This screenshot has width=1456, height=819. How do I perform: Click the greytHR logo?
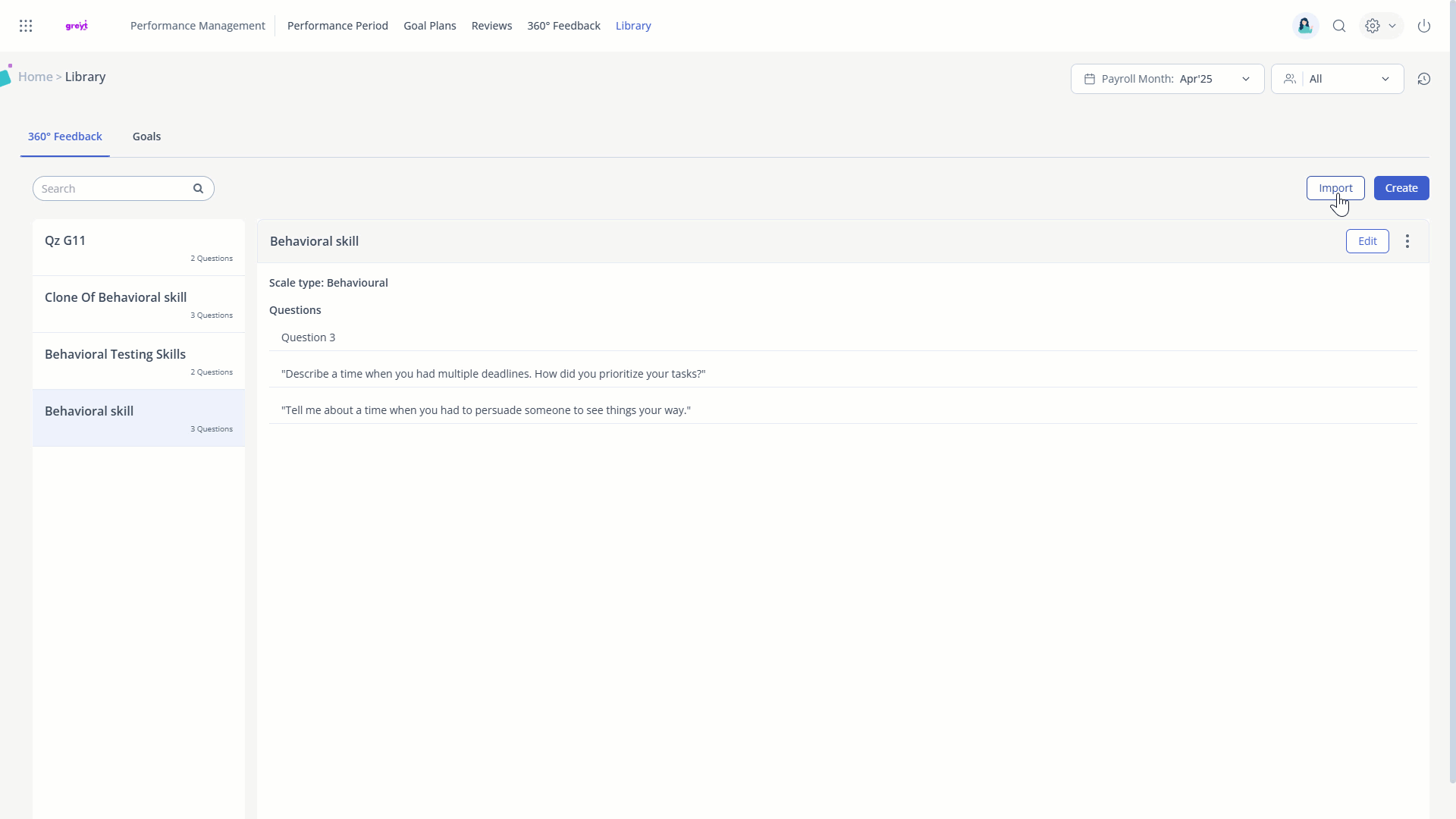tap(77, 26)
